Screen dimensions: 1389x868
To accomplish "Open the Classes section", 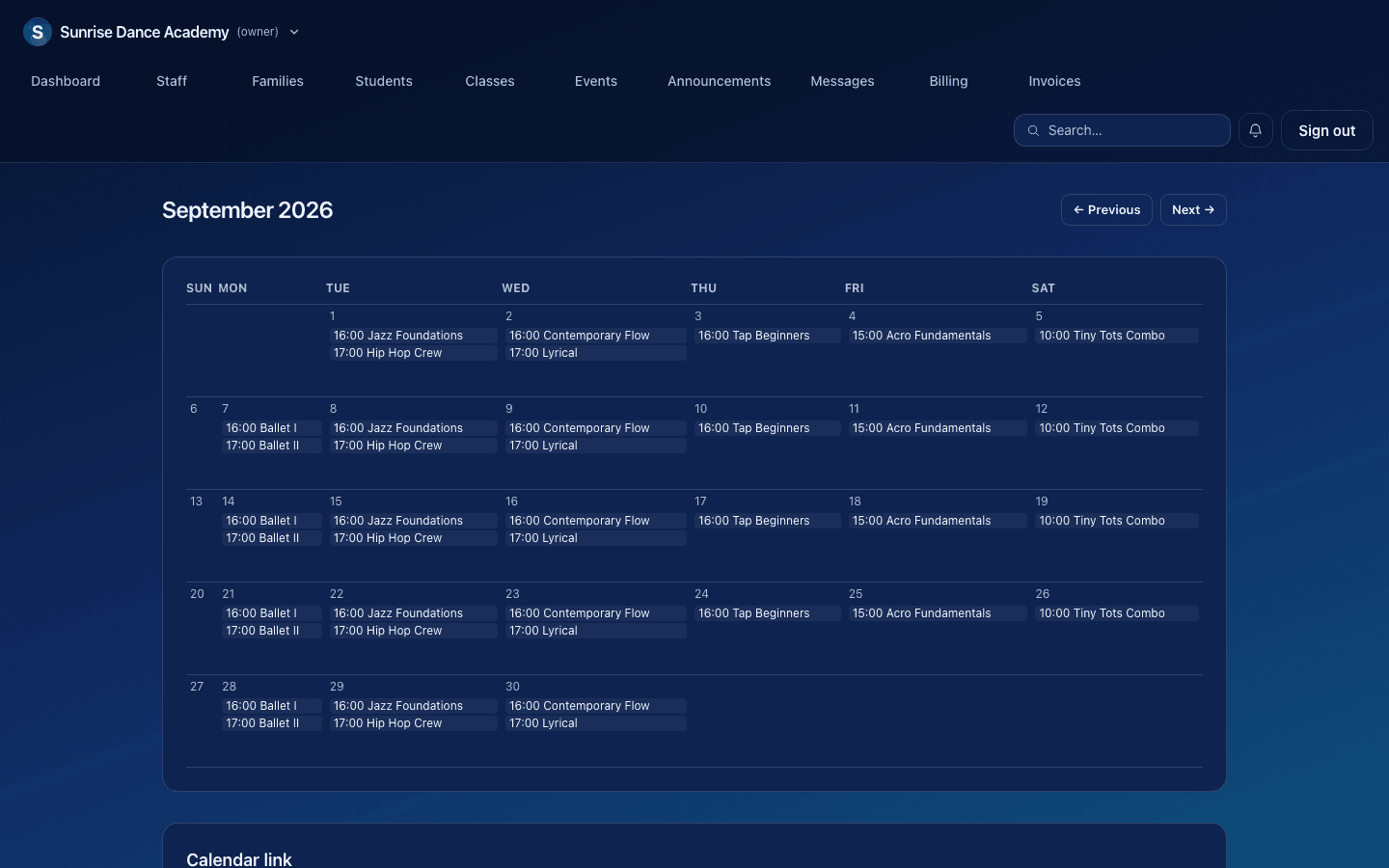I will tap(490, 81).
